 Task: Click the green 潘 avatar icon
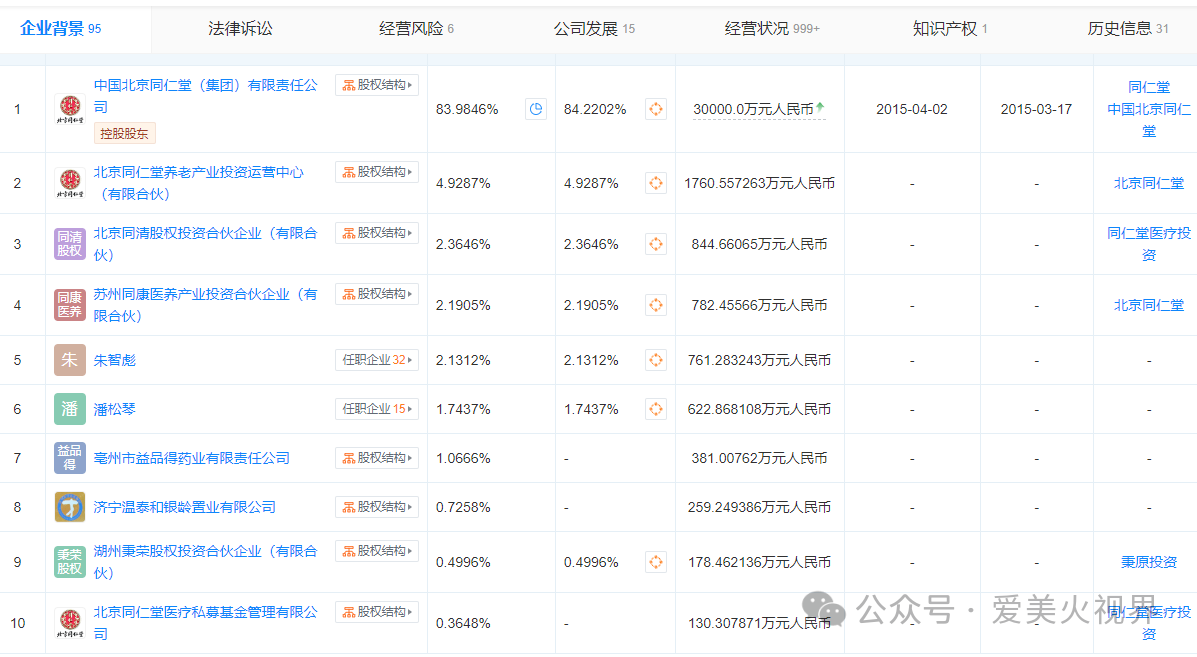point(69,409)
